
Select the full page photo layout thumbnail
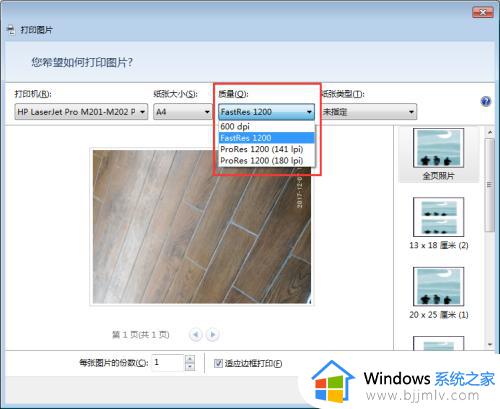tap(438, 154)
